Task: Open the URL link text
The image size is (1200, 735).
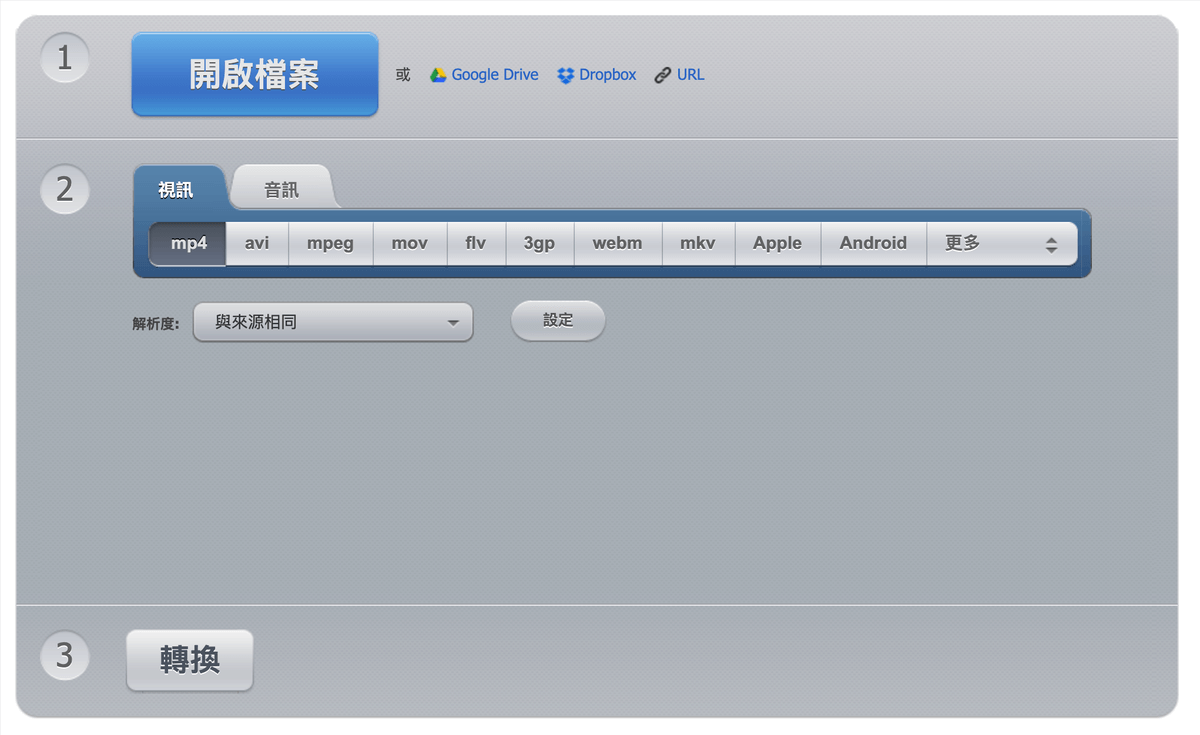Action: click(x=690, y=75)
